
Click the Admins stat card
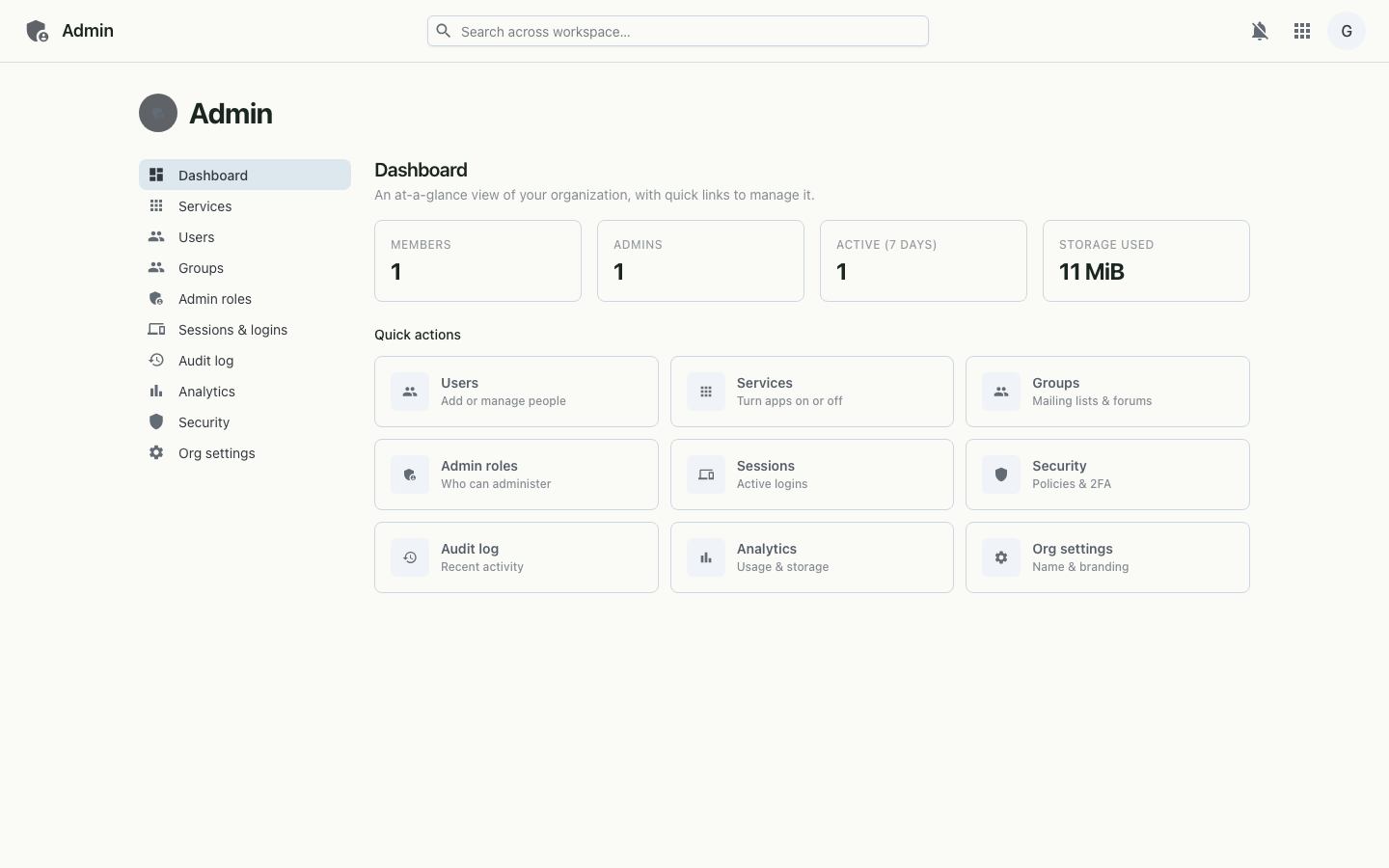700,260
